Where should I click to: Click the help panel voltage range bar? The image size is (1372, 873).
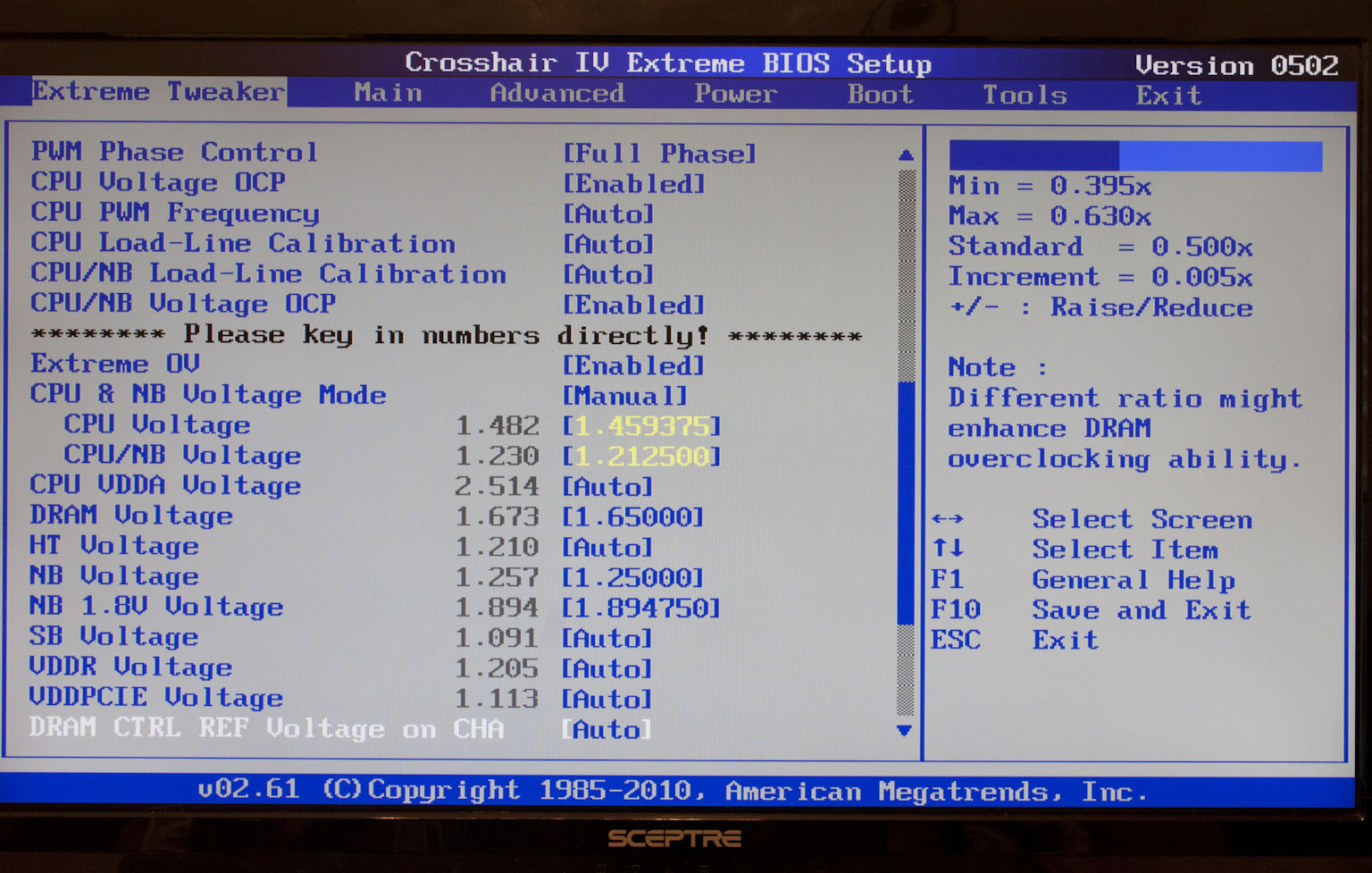pyautogui.click(x=1135, y=155)
